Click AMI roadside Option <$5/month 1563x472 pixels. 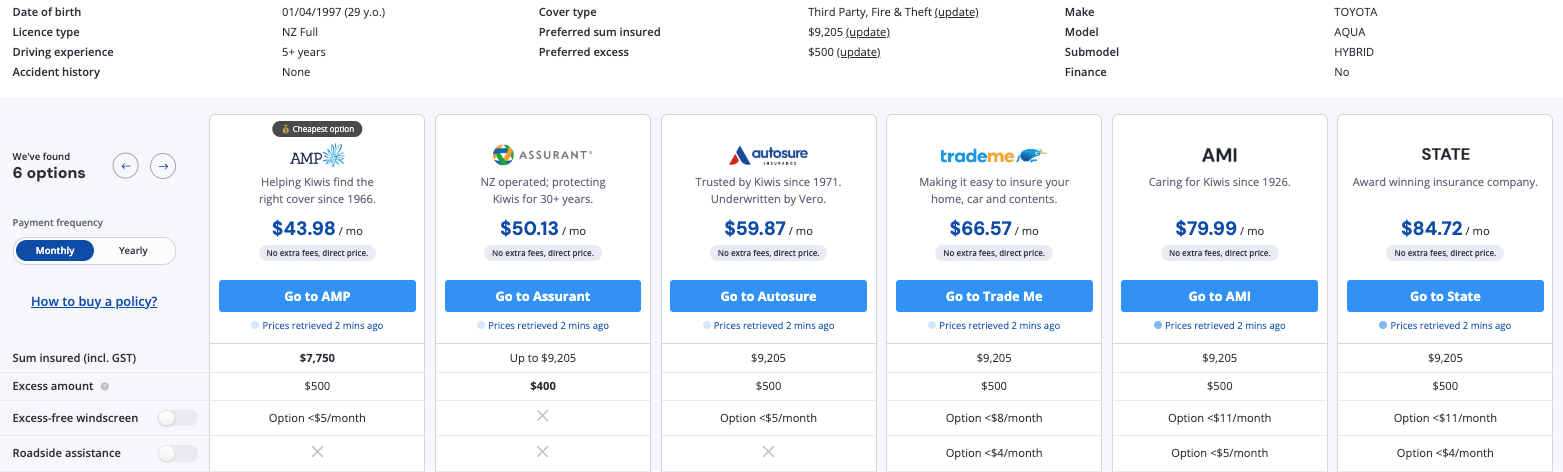pos(1219,453)
